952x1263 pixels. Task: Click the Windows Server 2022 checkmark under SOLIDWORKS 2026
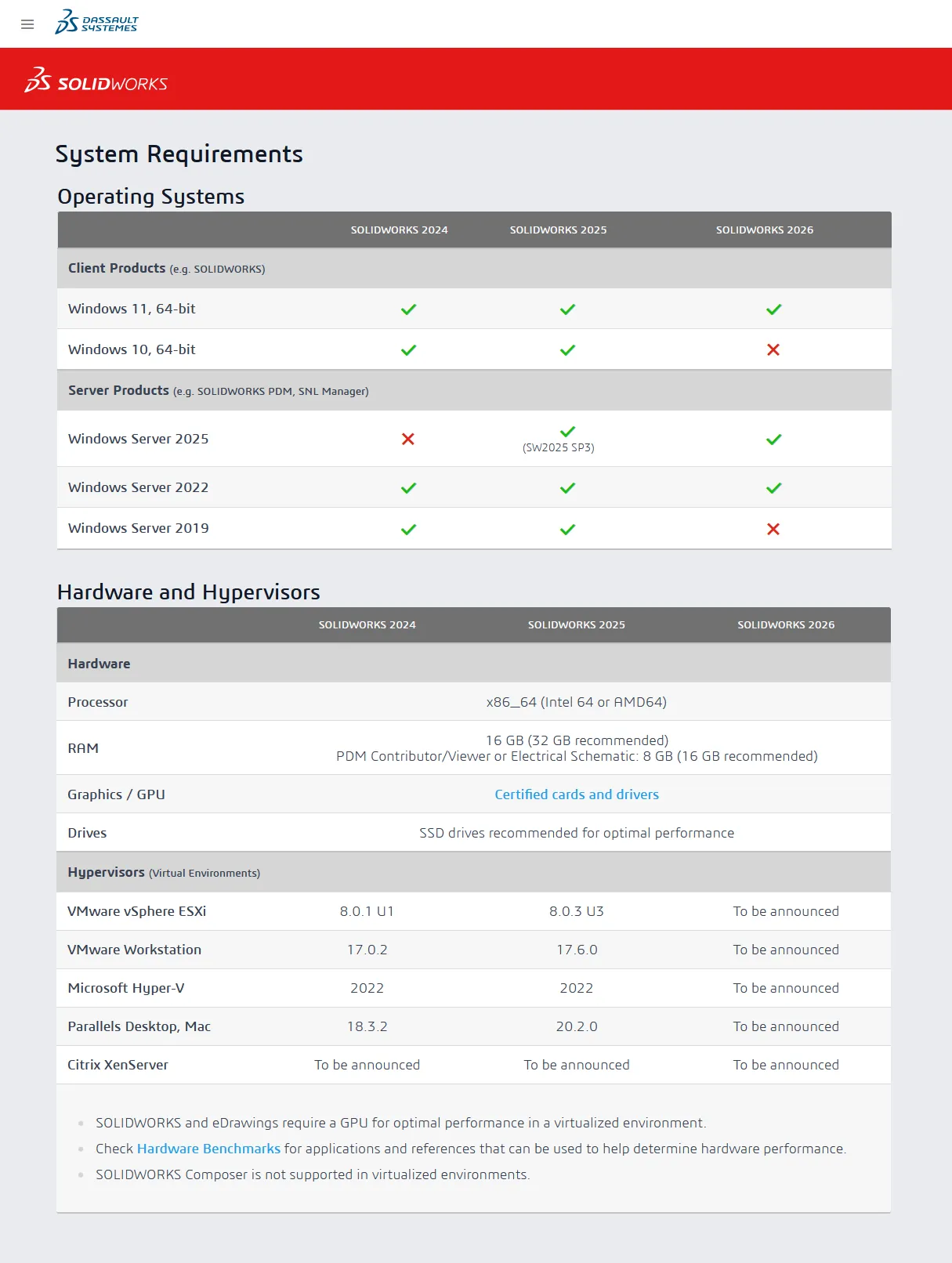coord(773,488)
